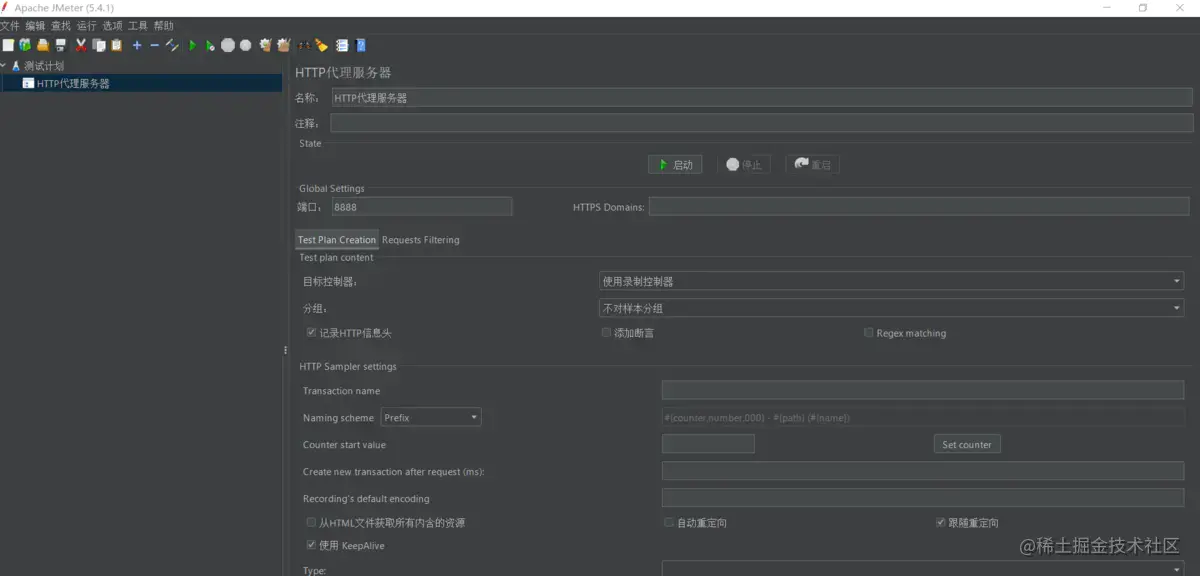1200x576 pixels.
Task: Open the 编辑 menu
Action: pyautogui.click(x=35, y=26)
